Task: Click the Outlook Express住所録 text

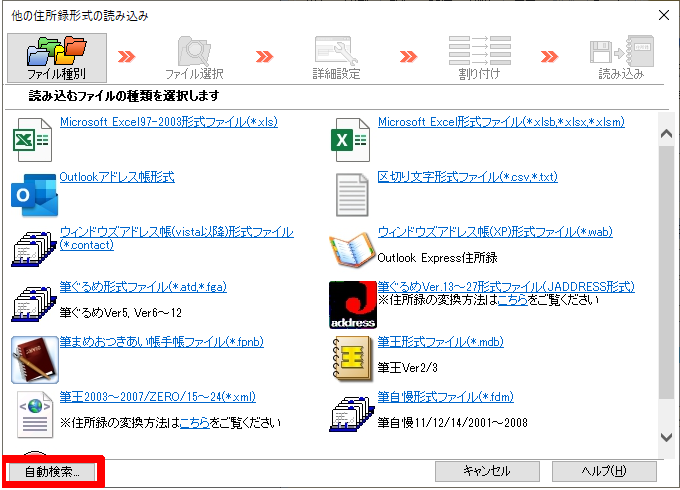Action: (437, 258)
